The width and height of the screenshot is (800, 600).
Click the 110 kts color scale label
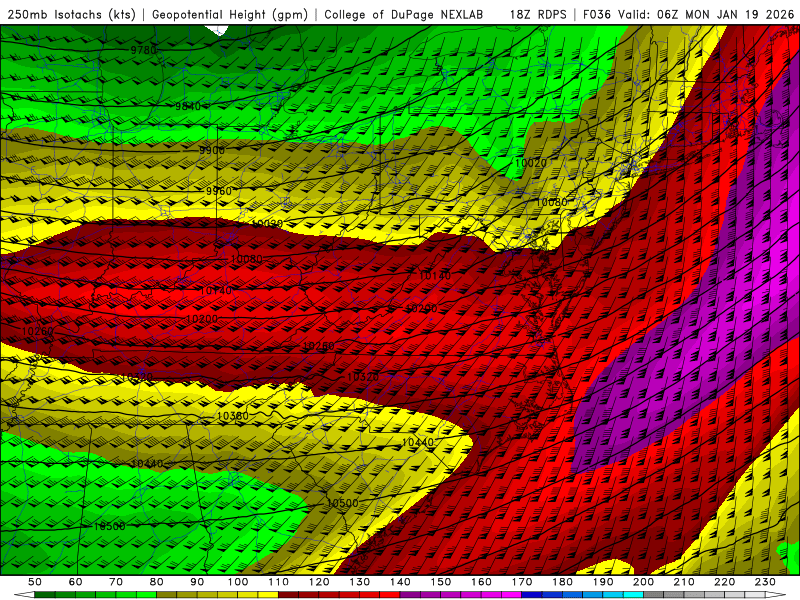[279, 582]
